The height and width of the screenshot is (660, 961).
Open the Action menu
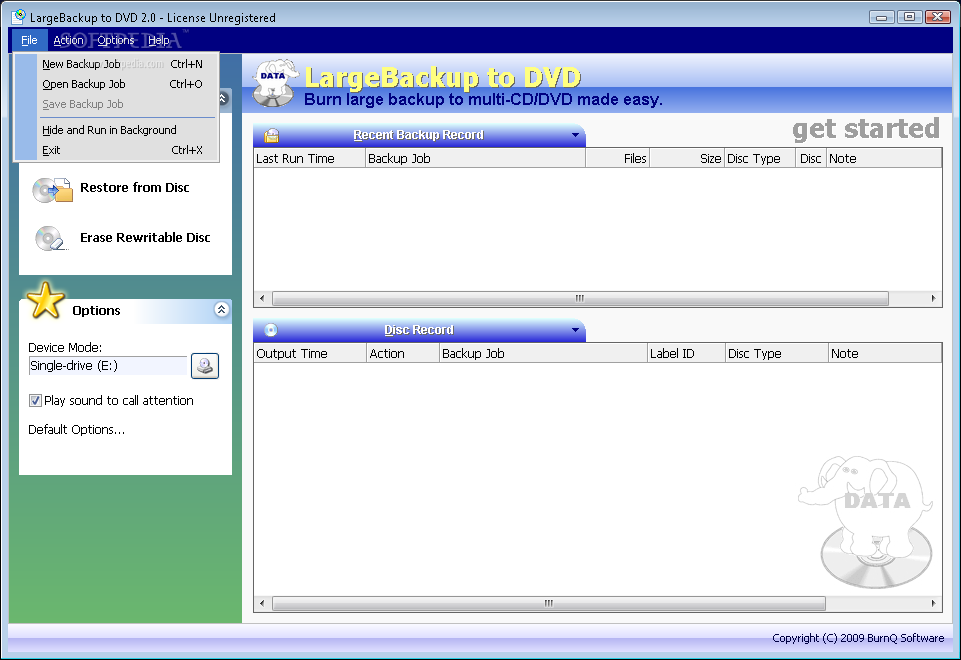click(x=68, y=40)
